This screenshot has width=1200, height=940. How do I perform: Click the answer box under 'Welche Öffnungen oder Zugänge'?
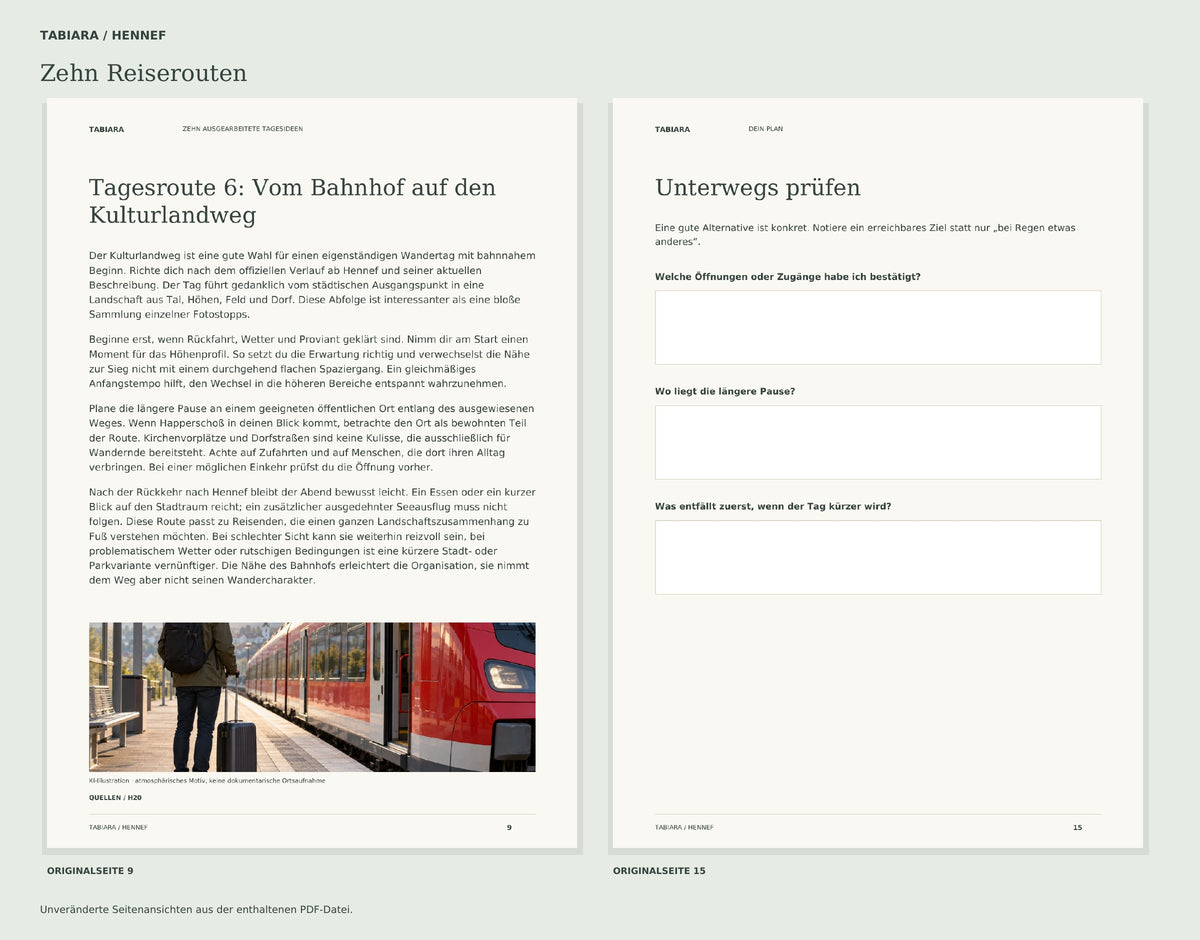(878, 327)
